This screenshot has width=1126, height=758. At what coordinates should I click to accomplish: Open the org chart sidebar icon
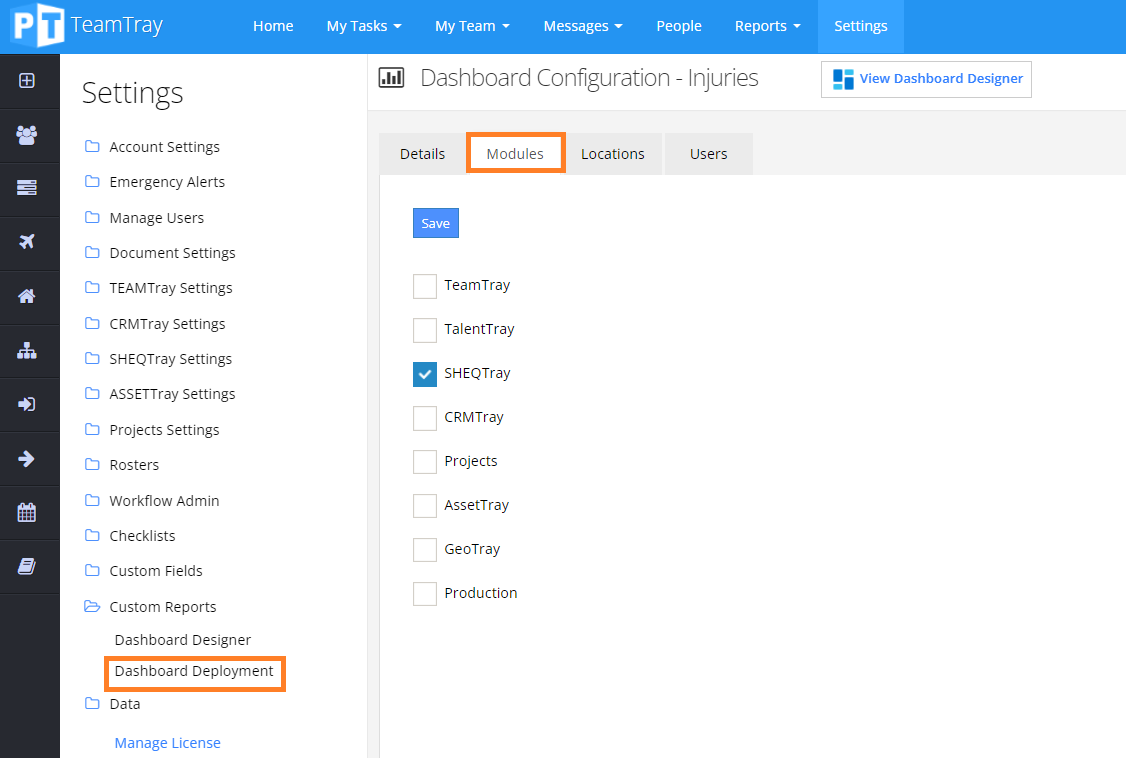[30, 351]
